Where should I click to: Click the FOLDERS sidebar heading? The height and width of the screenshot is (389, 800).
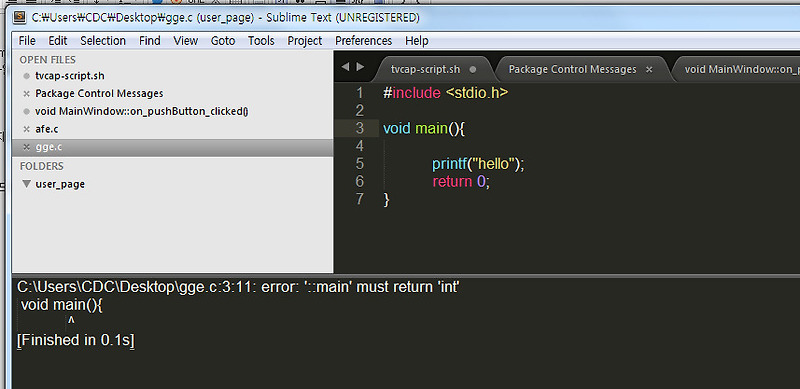pyautogui.click(x=42, y=166)
